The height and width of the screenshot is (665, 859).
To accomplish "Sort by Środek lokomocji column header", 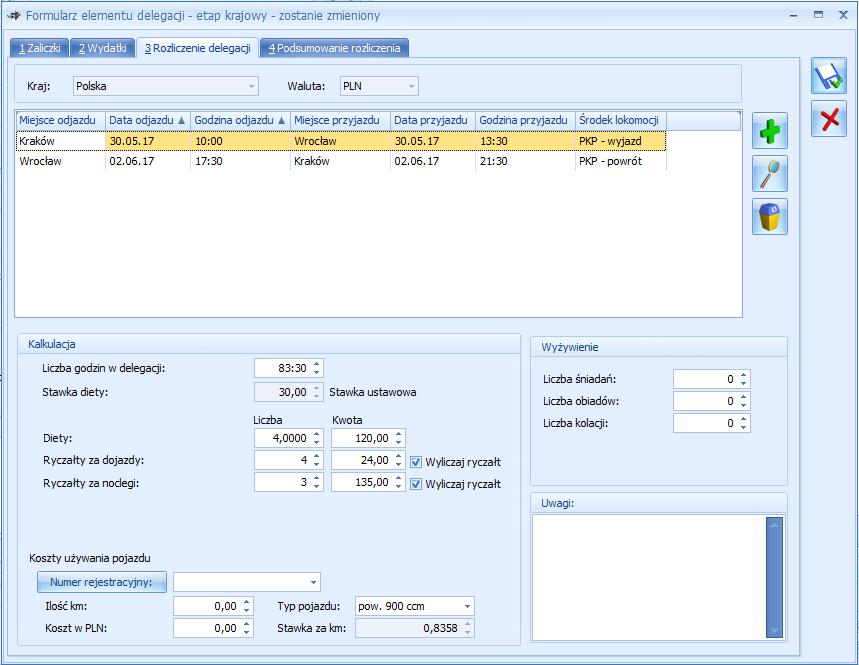I will (x=621, y=121).
